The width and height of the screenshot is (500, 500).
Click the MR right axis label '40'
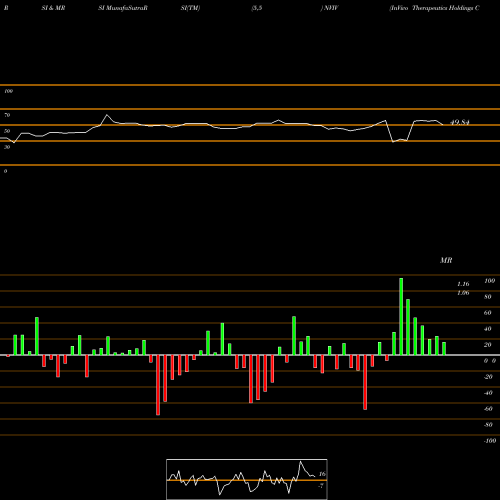(x=488, y=329)
